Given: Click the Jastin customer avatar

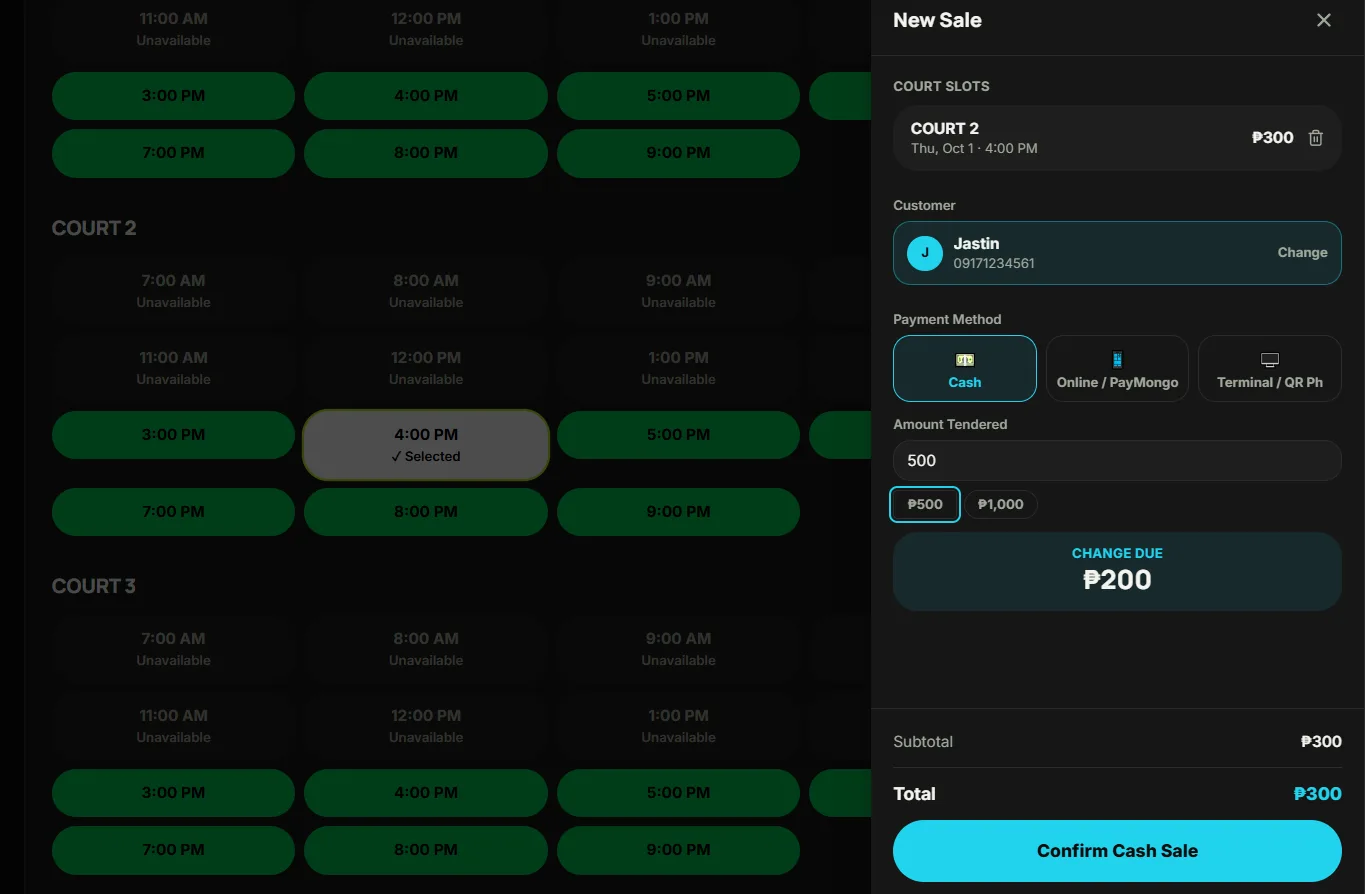Looking at the screenshot, I should [925, 253].
